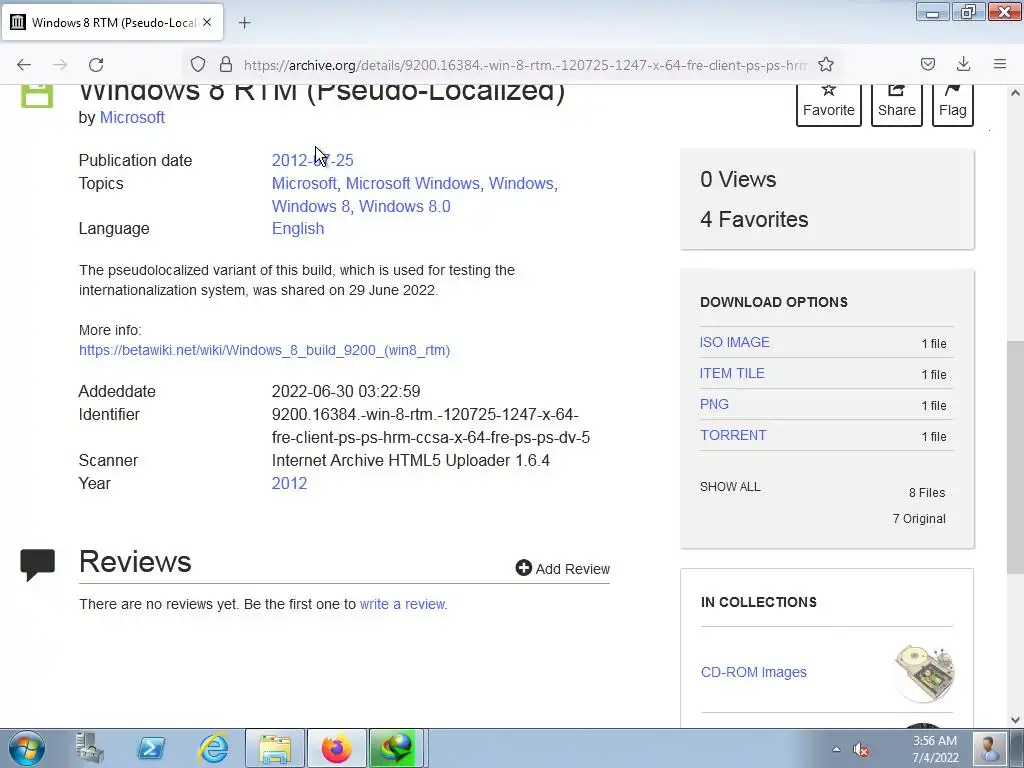Download the PNG file
This screenshot has width=1024, height=768.
pos(714,404)
